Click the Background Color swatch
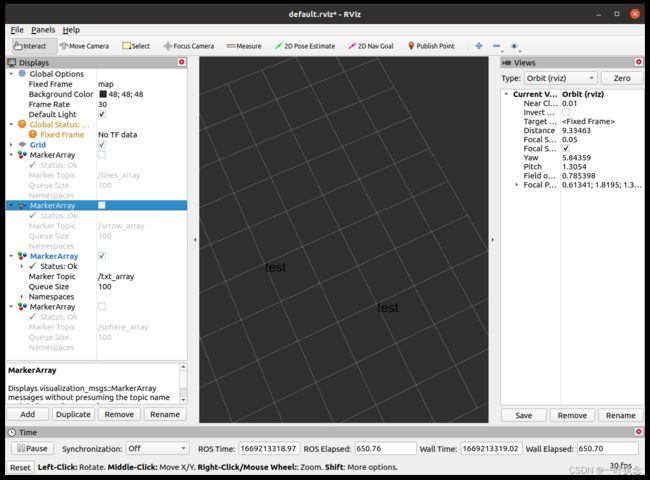650x480 pixels. (x=103, y=94)
